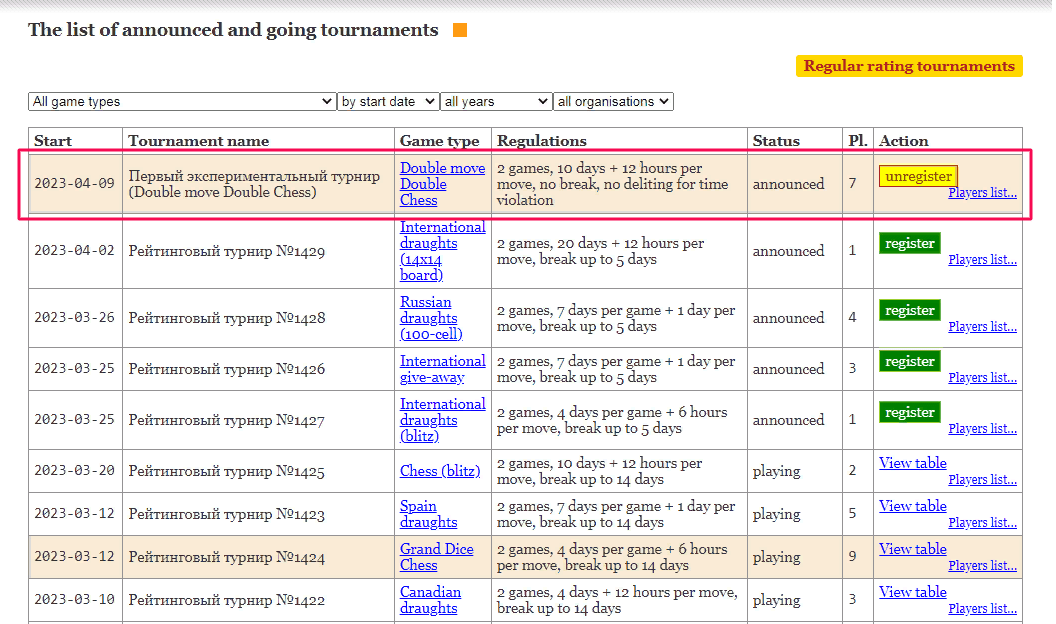Open Players list of the highlighted experimental tournament

tap(982, 192)
